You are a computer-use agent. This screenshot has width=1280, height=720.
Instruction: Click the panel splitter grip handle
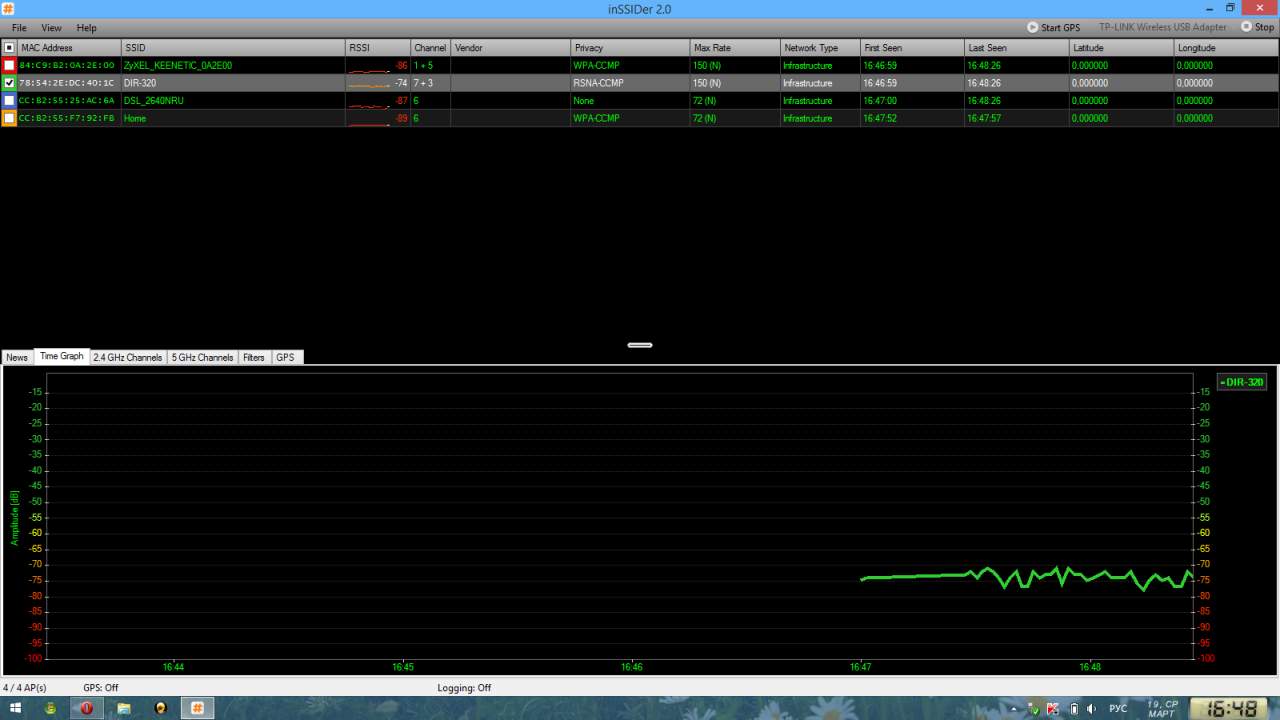(x=640, y=345)
